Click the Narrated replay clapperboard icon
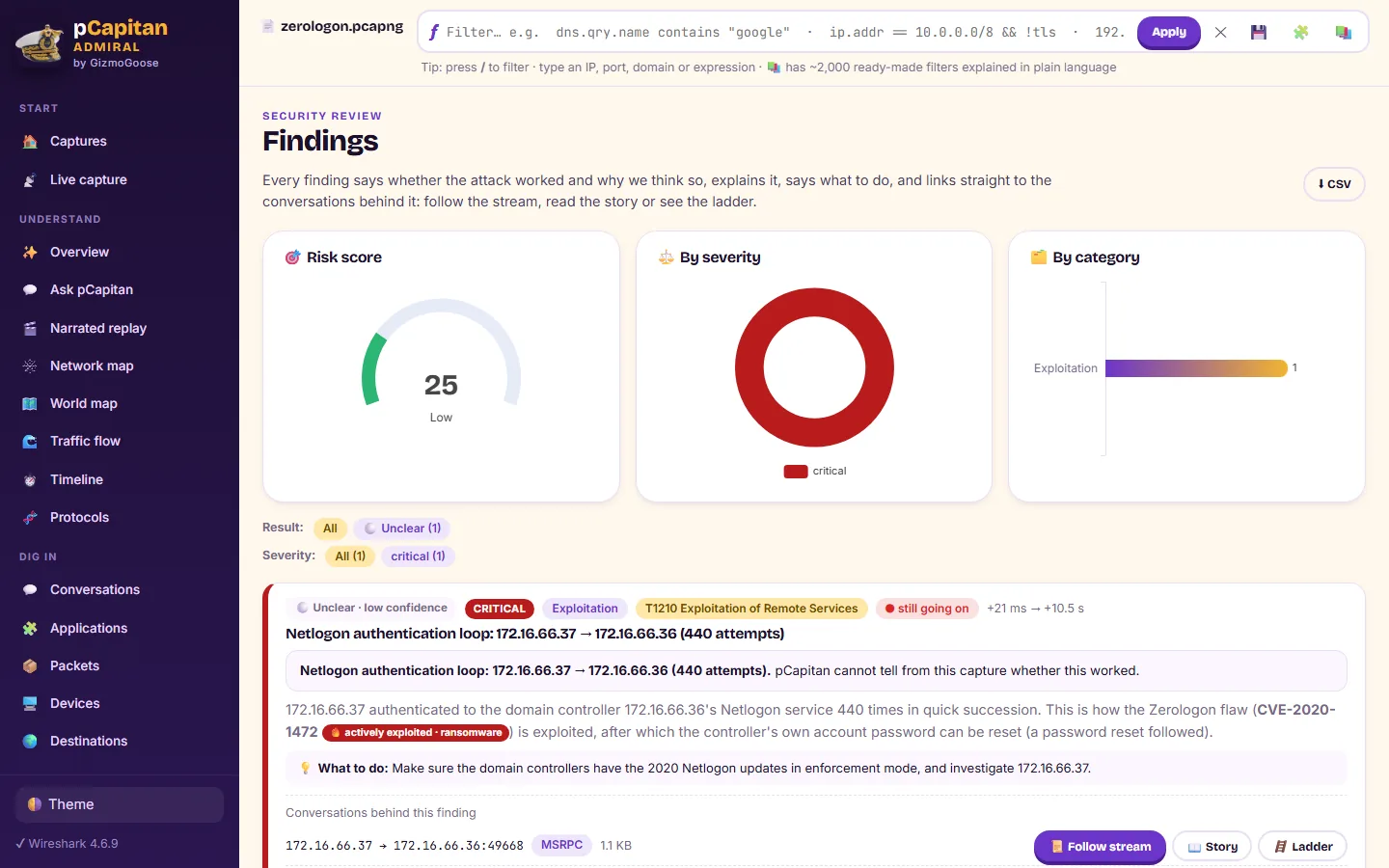1389x868 pixels. (30, 328)
